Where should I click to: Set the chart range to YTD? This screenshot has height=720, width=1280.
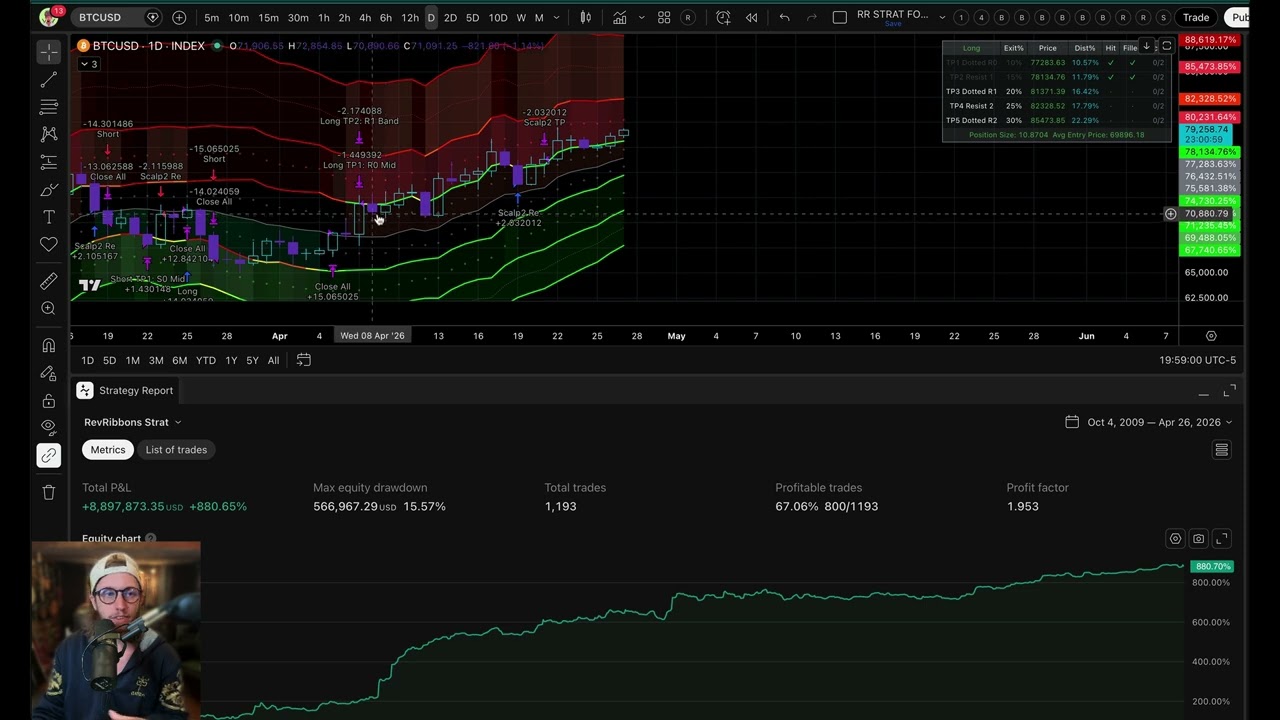[x=205, y=360]
